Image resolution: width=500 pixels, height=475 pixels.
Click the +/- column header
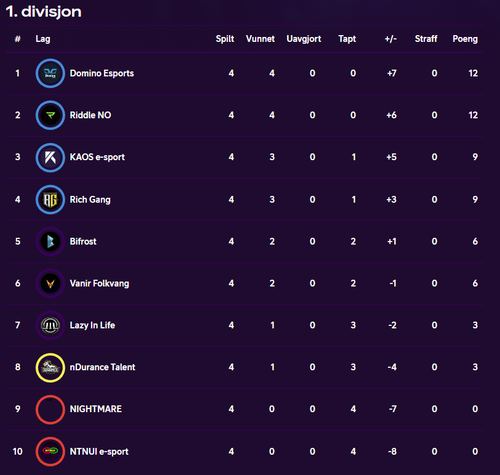click(391, 39)
